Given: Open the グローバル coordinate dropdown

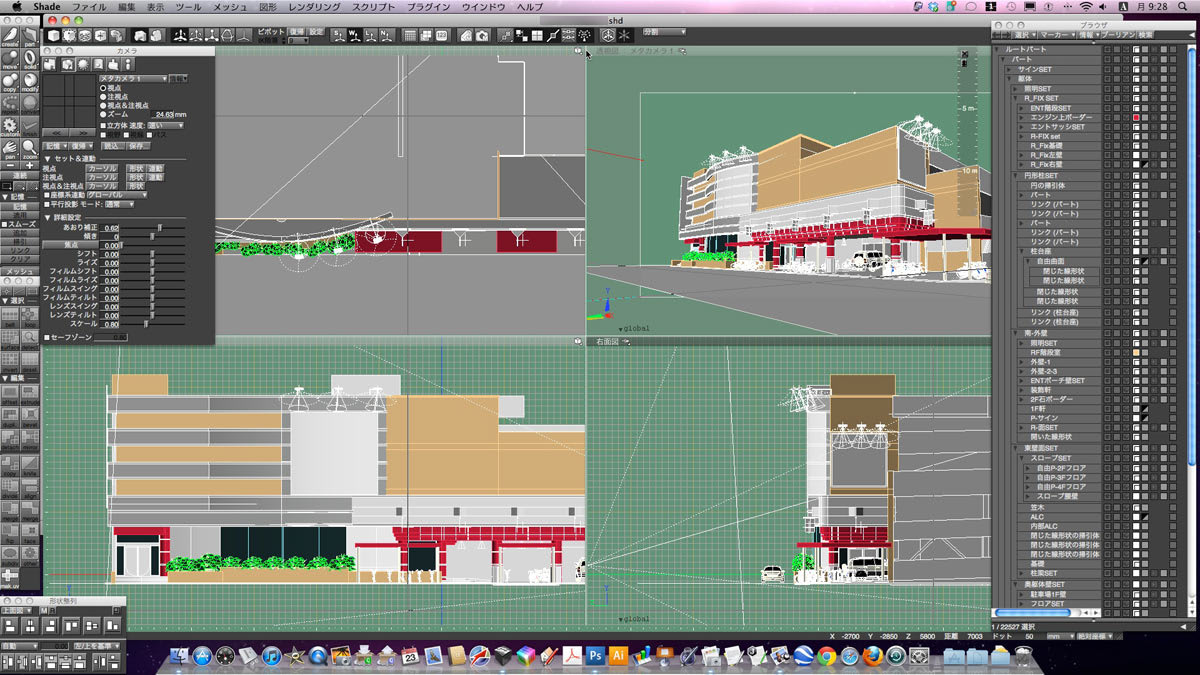Looking at the screenshot, I should click(117, 194).
